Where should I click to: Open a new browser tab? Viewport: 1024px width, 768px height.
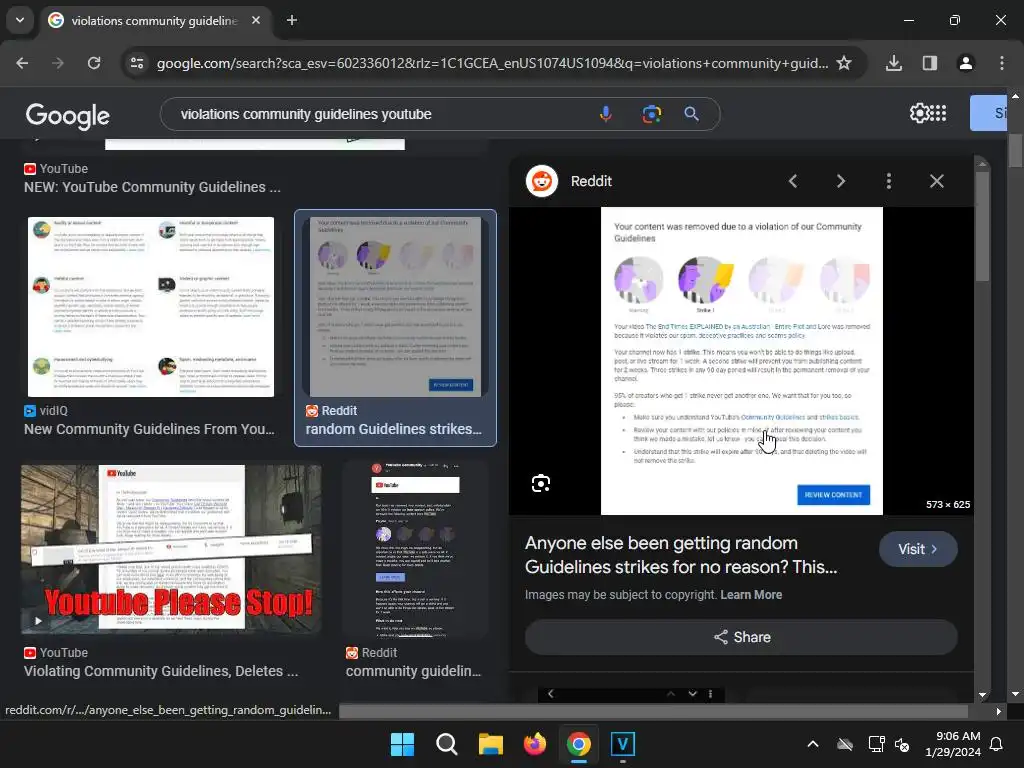(292, 20)
